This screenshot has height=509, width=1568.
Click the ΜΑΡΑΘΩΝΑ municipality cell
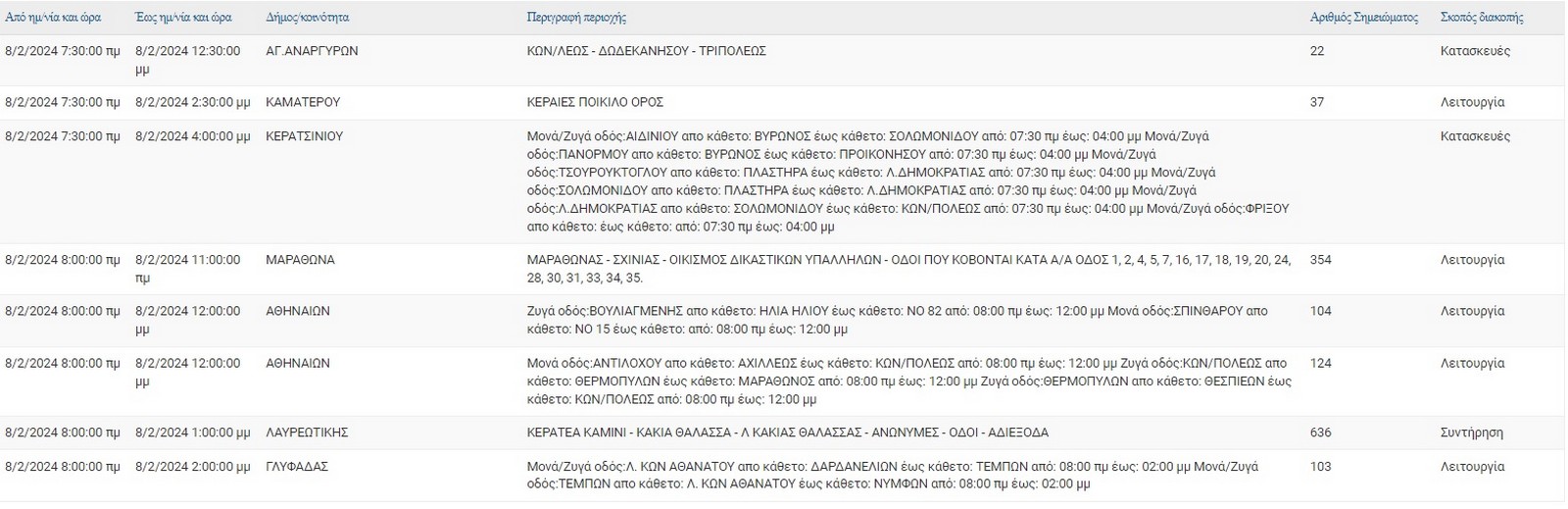point(300,260)
